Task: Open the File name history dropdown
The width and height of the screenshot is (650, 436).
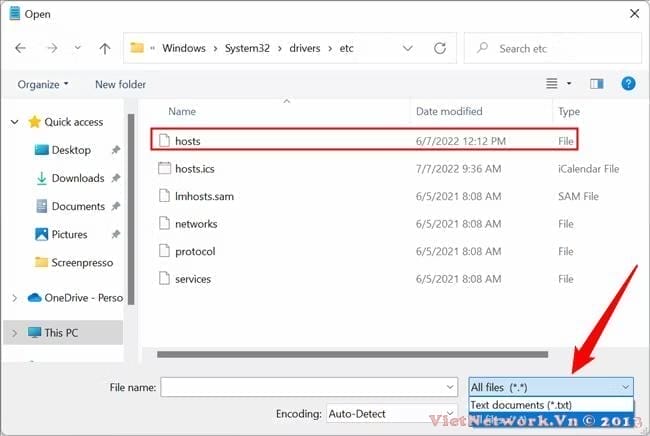Action: tap(449, 386)
